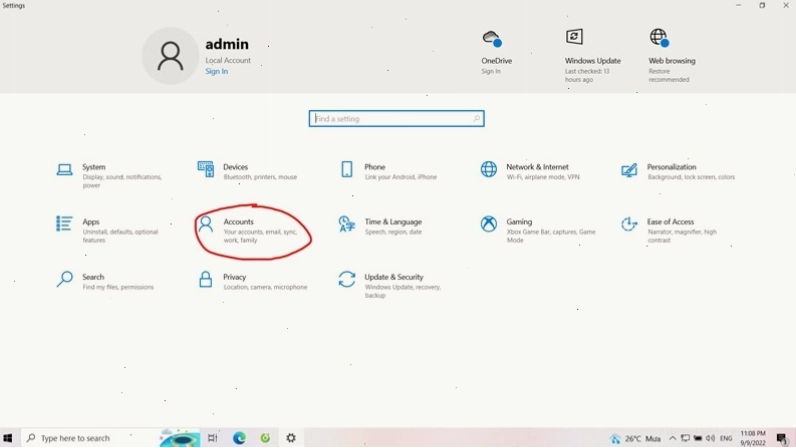Open the Accounts settings label
796x448 pixels.
[x=239, y=222]
